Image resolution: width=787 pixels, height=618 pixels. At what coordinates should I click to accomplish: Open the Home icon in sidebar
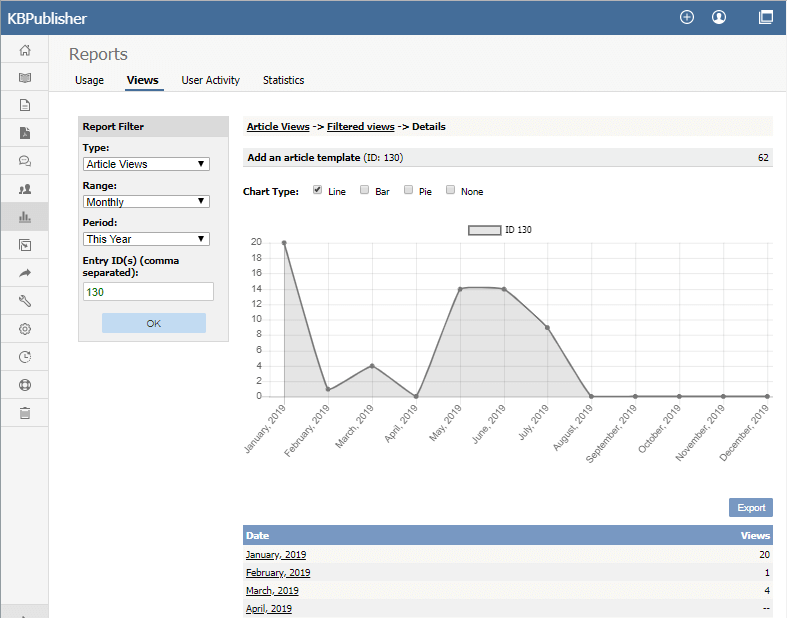pyautogui.click(x=25, y=50)
